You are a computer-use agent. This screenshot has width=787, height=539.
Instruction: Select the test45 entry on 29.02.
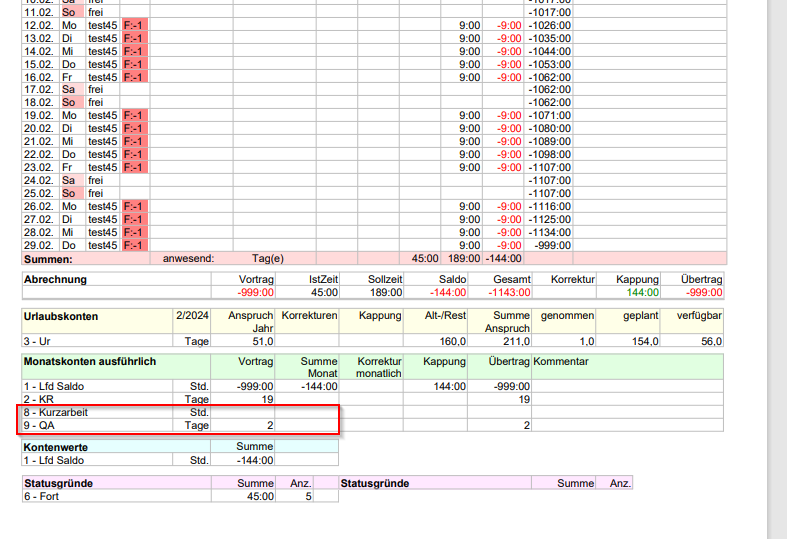tap(103, 245)
